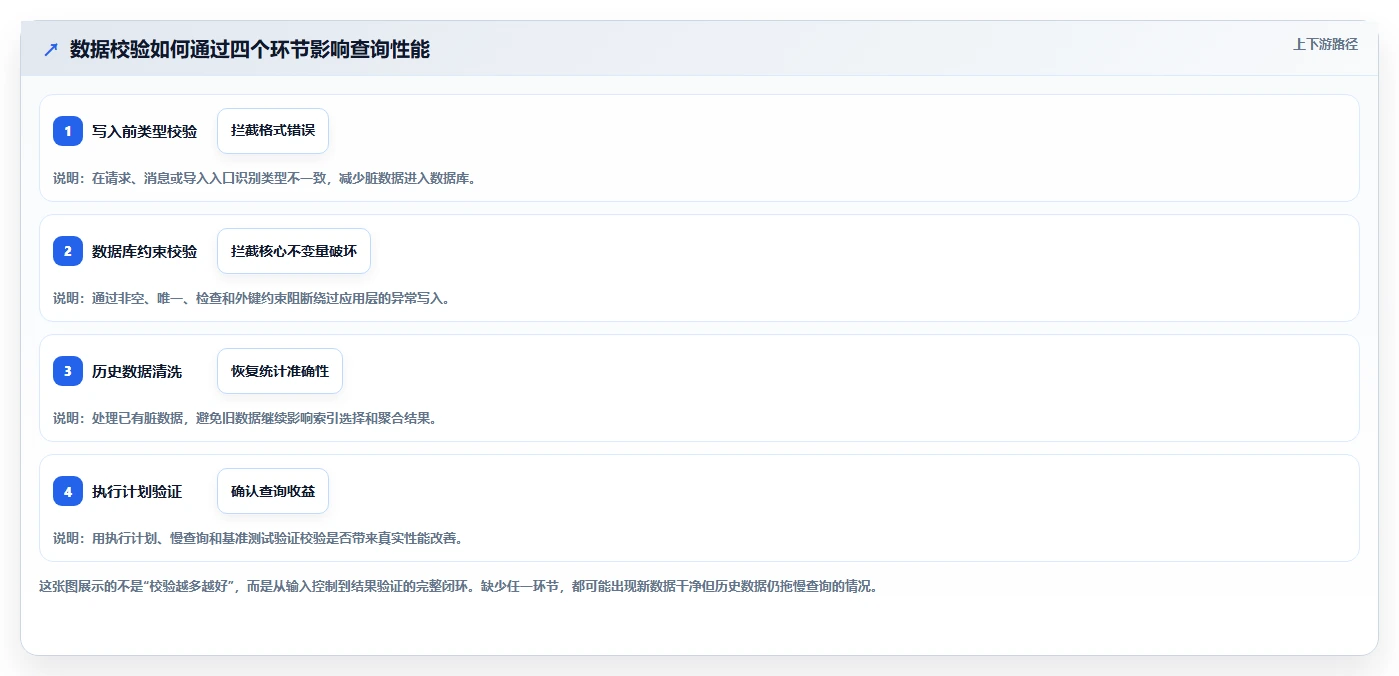The image size is (1399, 676).
Task: Select the 拦截核心不变量破坏 tag
Action: 294,251
